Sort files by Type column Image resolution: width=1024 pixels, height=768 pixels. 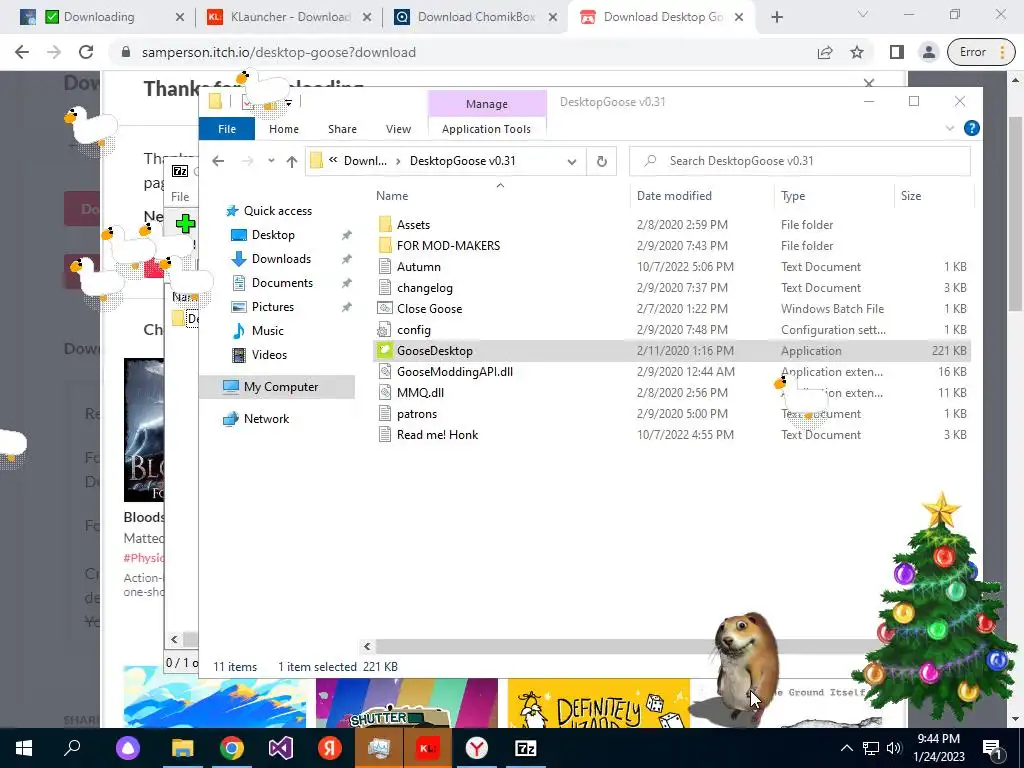click(793, 195)
